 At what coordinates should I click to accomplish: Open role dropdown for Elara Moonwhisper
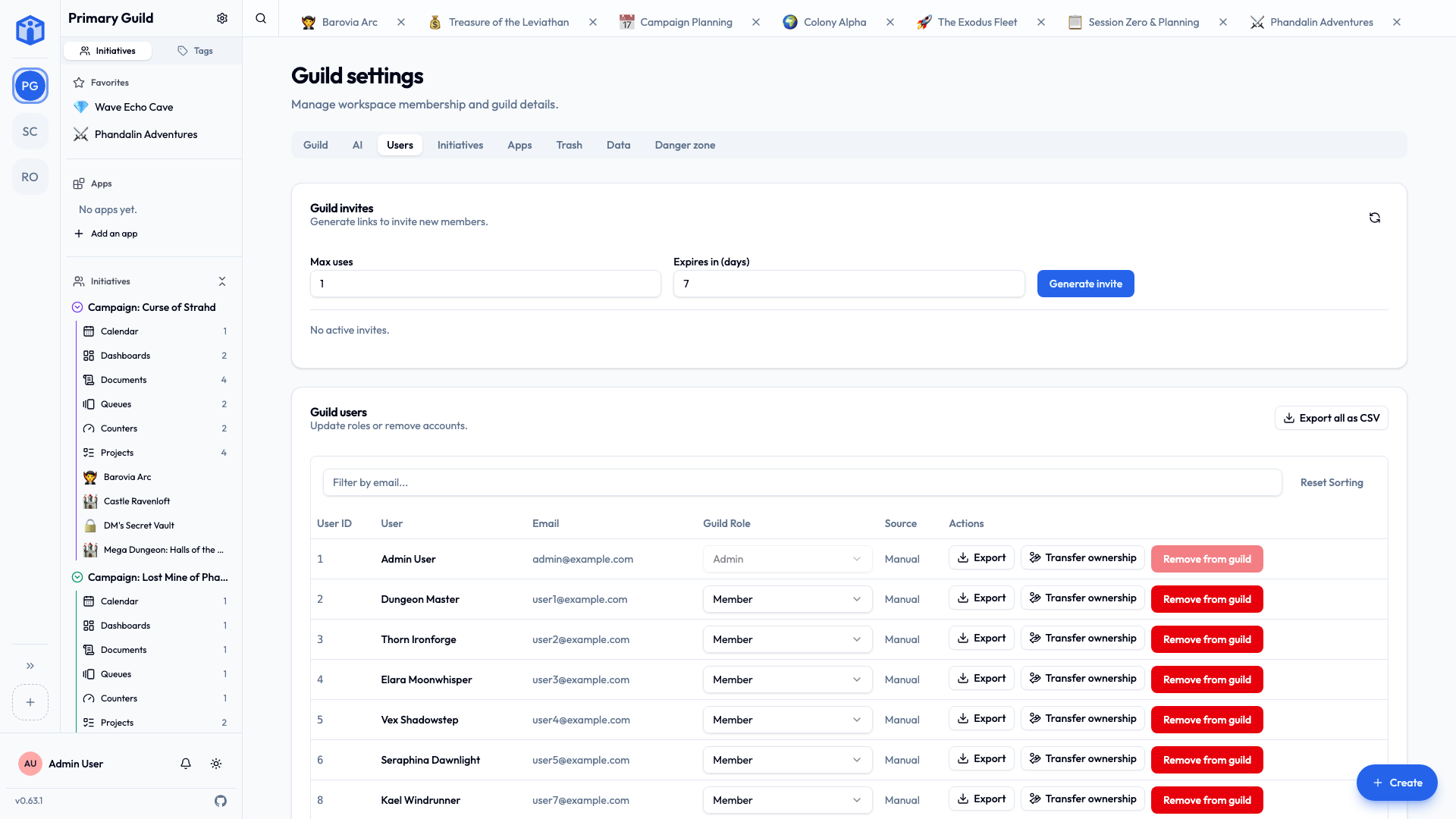[x=787, y=679]
